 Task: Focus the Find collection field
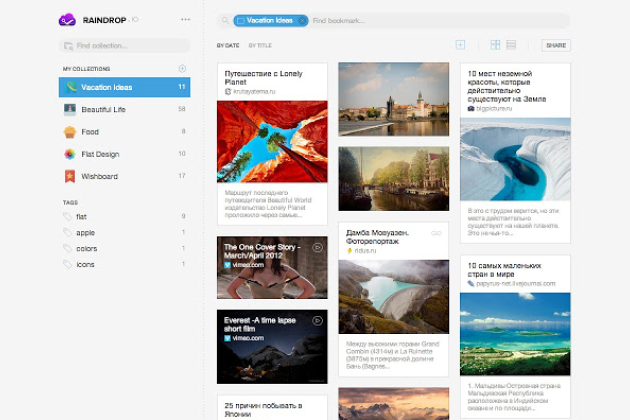pyautogui.click(x=125, y=46)
